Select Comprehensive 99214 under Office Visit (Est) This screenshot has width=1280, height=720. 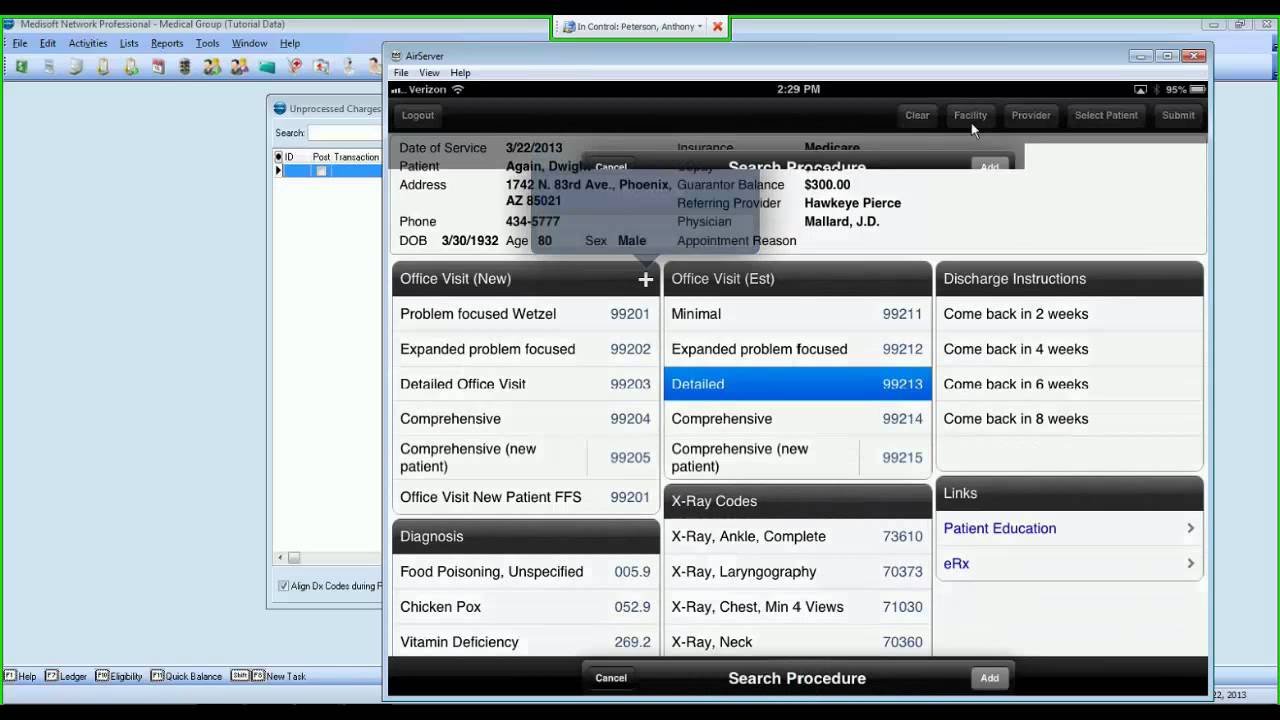coord(797,419)
